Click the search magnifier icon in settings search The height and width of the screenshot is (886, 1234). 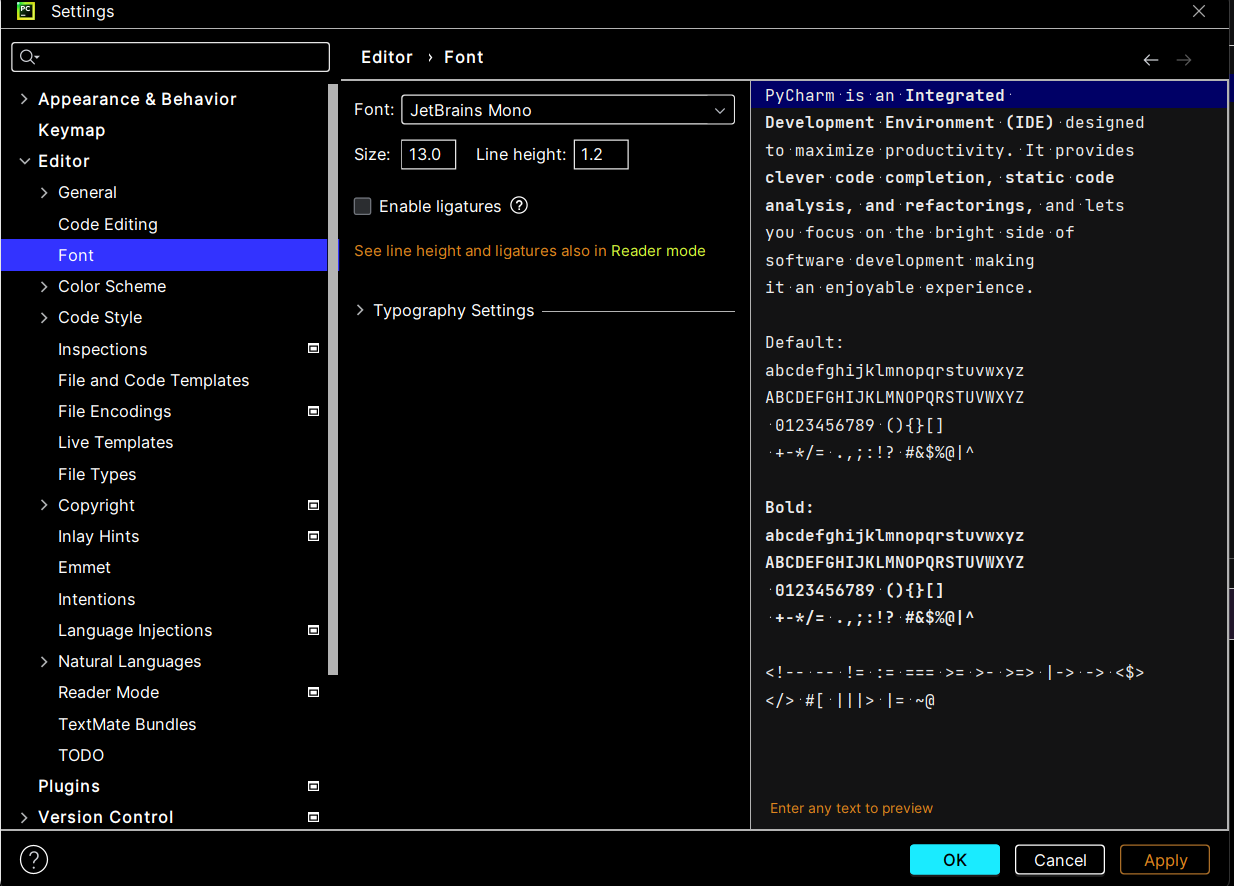29,57
